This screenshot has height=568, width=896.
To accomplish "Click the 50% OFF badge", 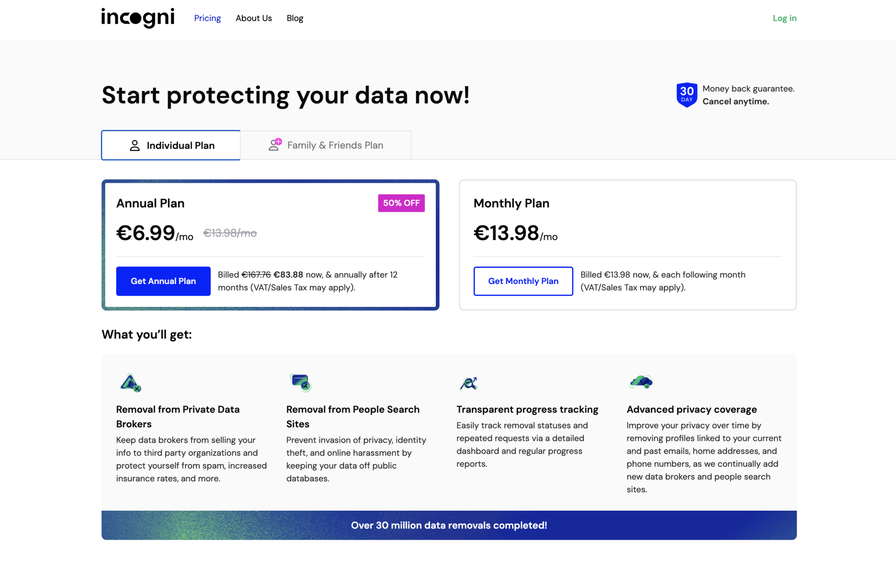I will 401,203.
